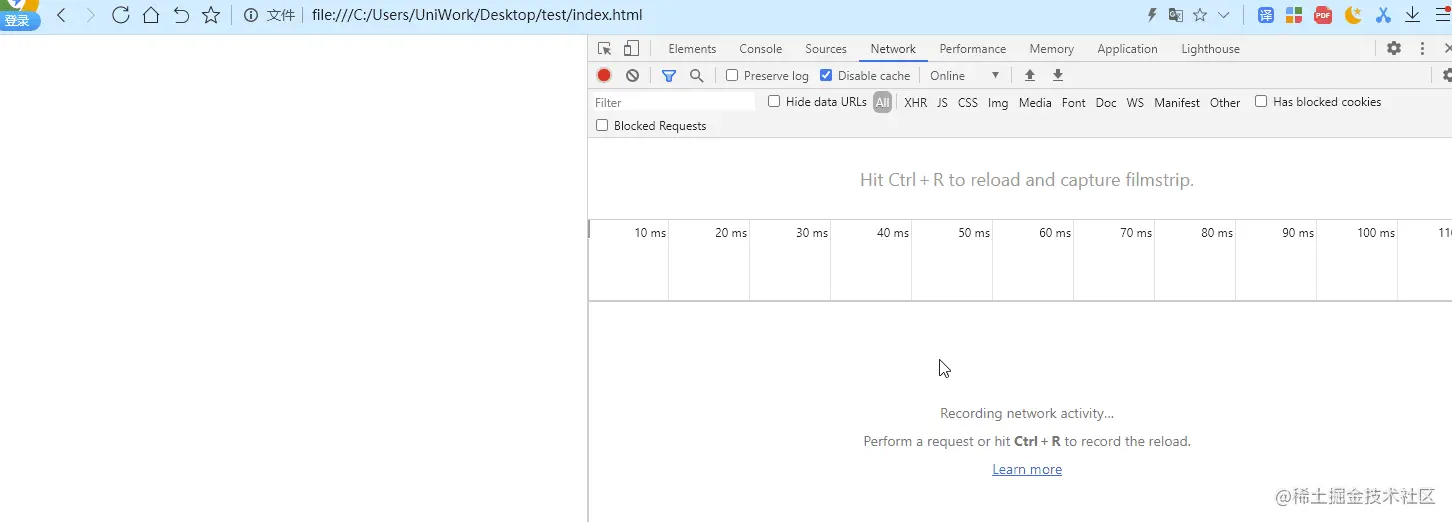Viewport: 1452px width, 522px height.
Task: Toggle the device toolbar icon
Action: pos(631,49)
